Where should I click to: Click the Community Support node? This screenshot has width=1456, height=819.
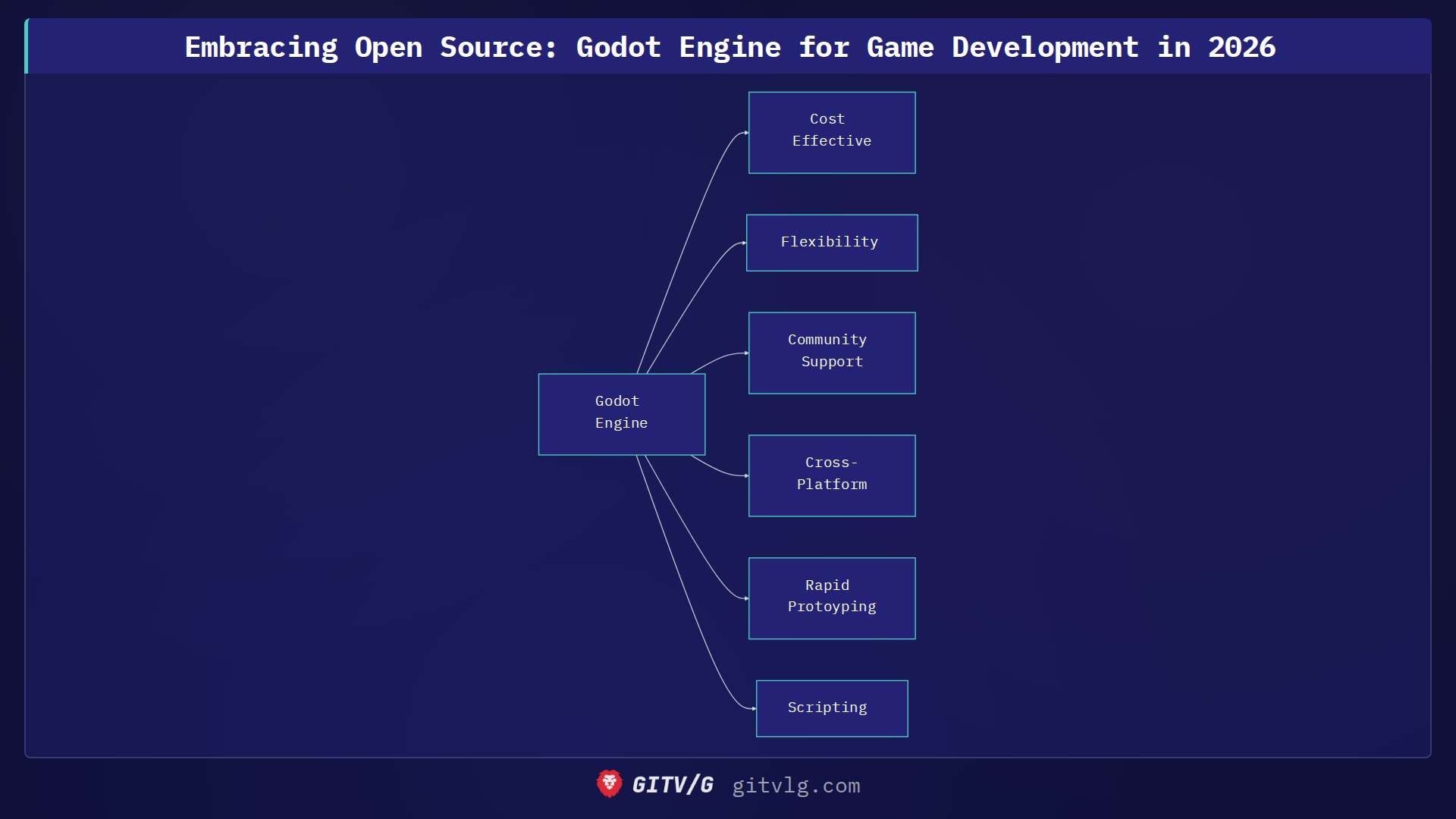(x=832, y=351)
